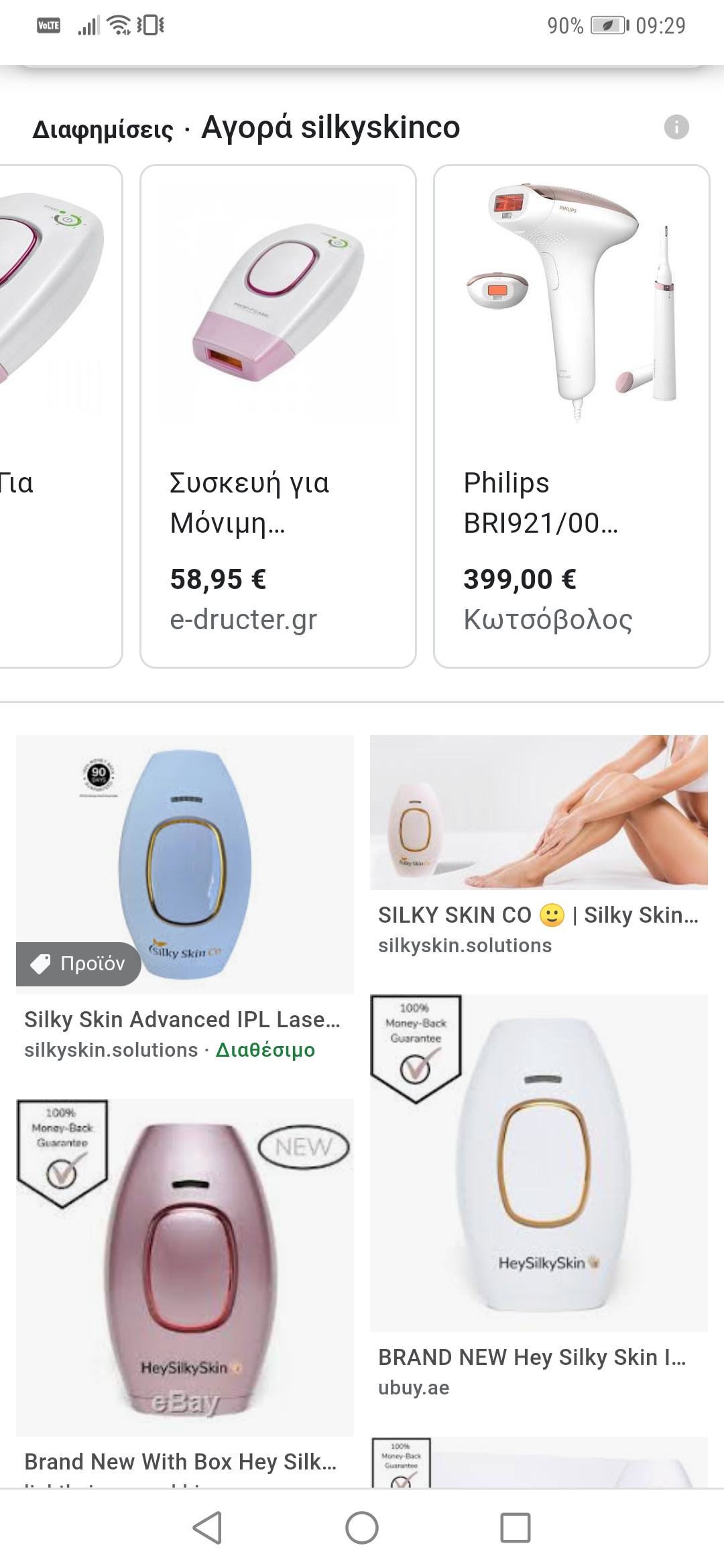The height and width of the screenshot is (1568, 724).
Task: Open the e-dructer.gr hair removal device ad
Action: pos(278,415)
